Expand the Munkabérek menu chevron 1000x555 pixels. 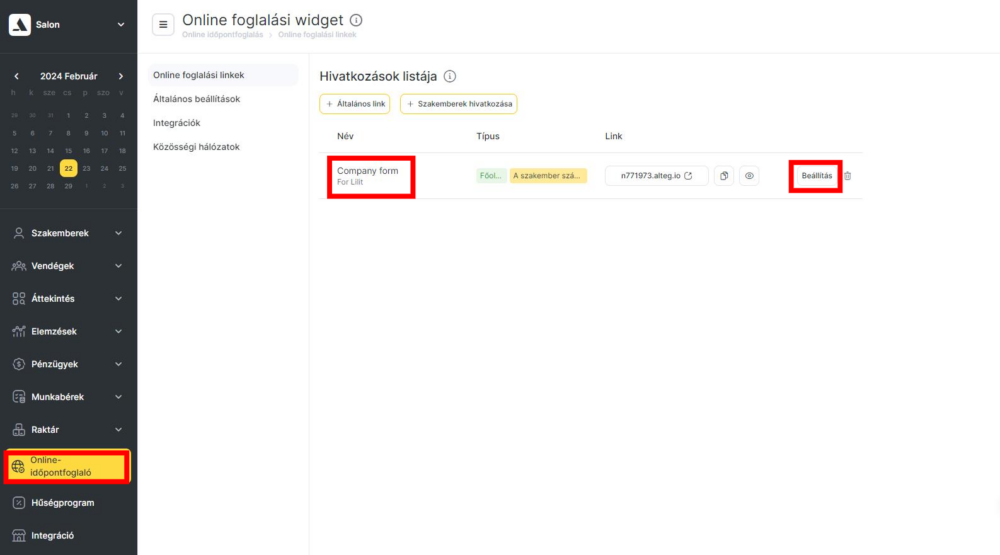119,397
